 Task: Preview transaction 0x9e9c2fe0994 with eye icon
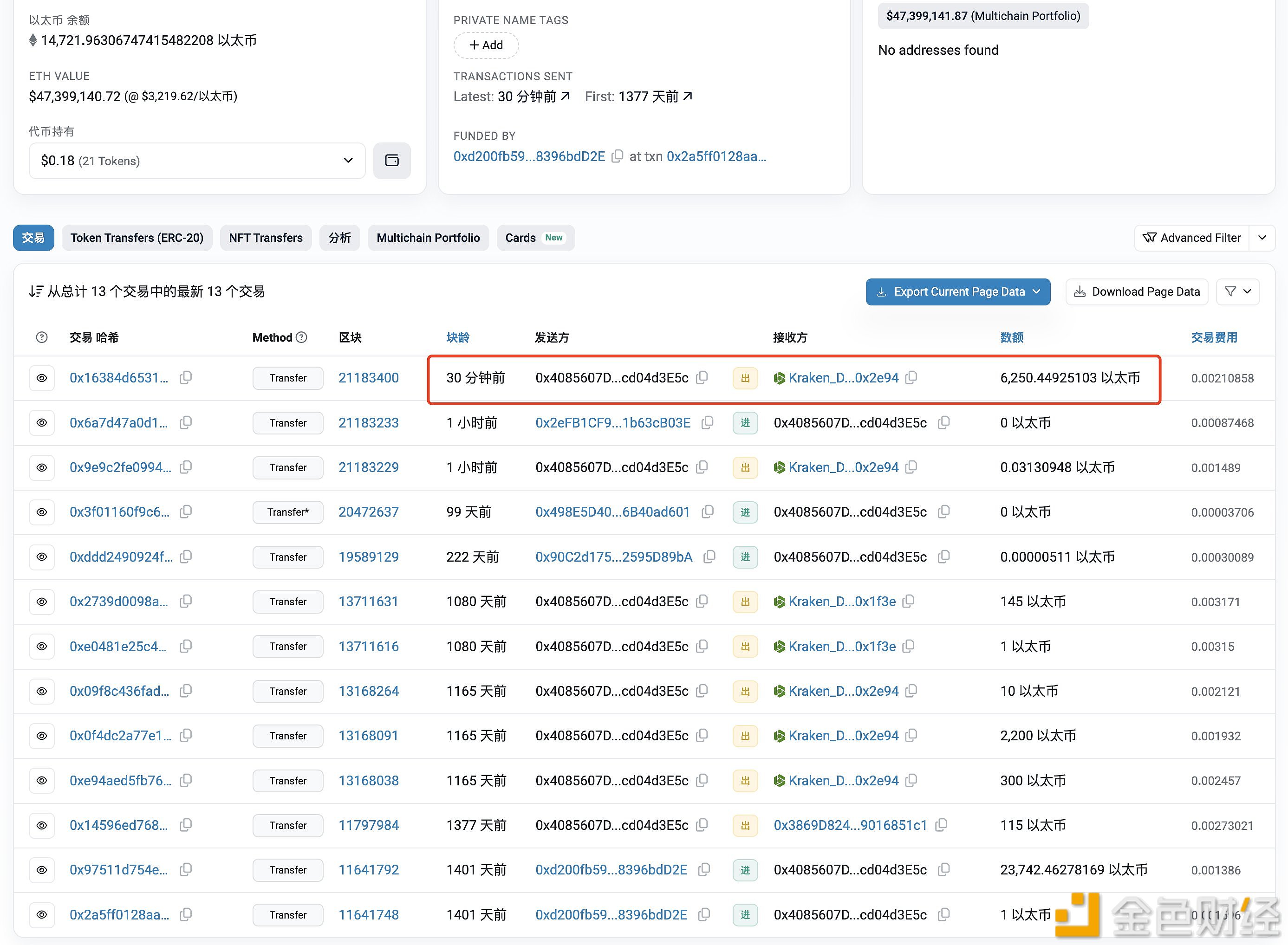[42, 467]
